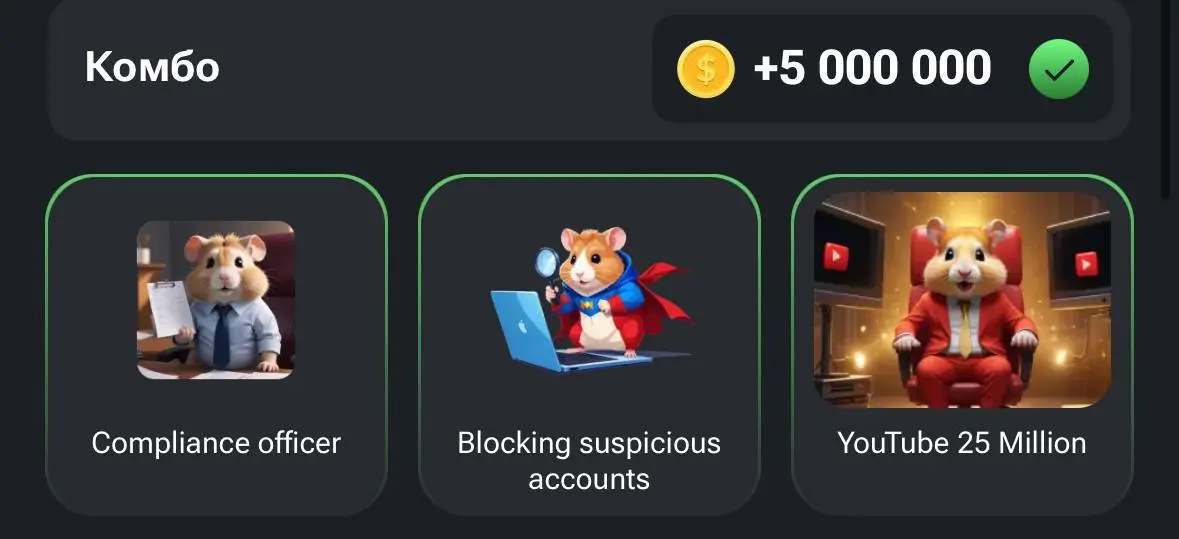Image resolution: width=1179 pixels, height=539 pixels.
Task: Click the clipboard held by office hamster
Action: click(x=170, y=308)
